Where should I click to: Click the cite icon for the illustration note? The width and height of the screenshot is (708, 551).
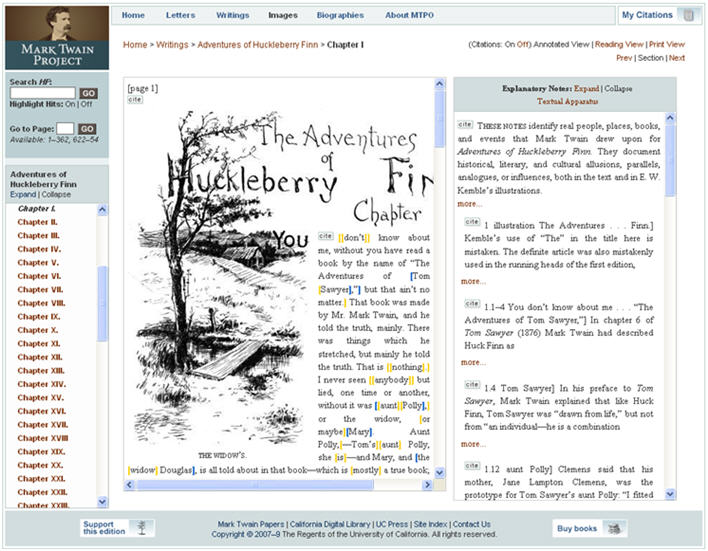tap(472, 222)
